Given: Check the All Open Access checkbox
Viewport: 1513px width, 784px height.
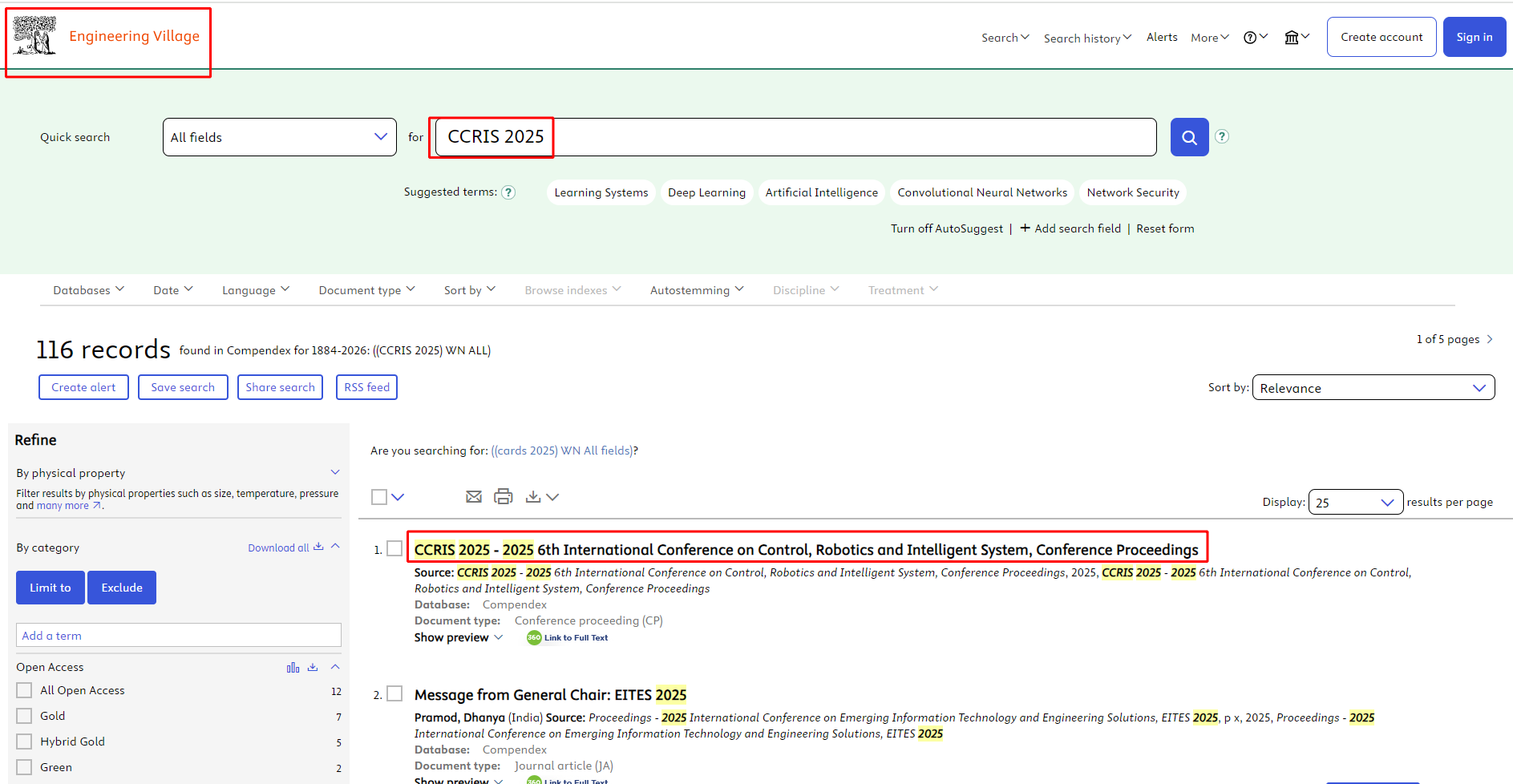Looking at the screenshot, I should click(25, 690).
